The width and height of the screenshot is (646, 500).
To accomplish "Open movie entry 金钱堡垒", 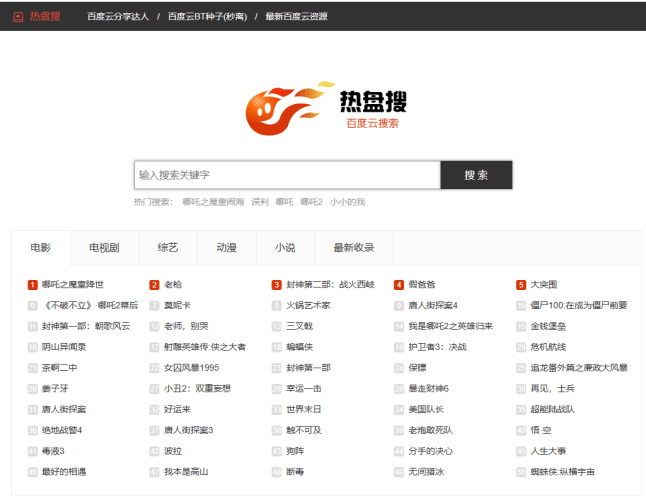I will click(x=548, y=326).
